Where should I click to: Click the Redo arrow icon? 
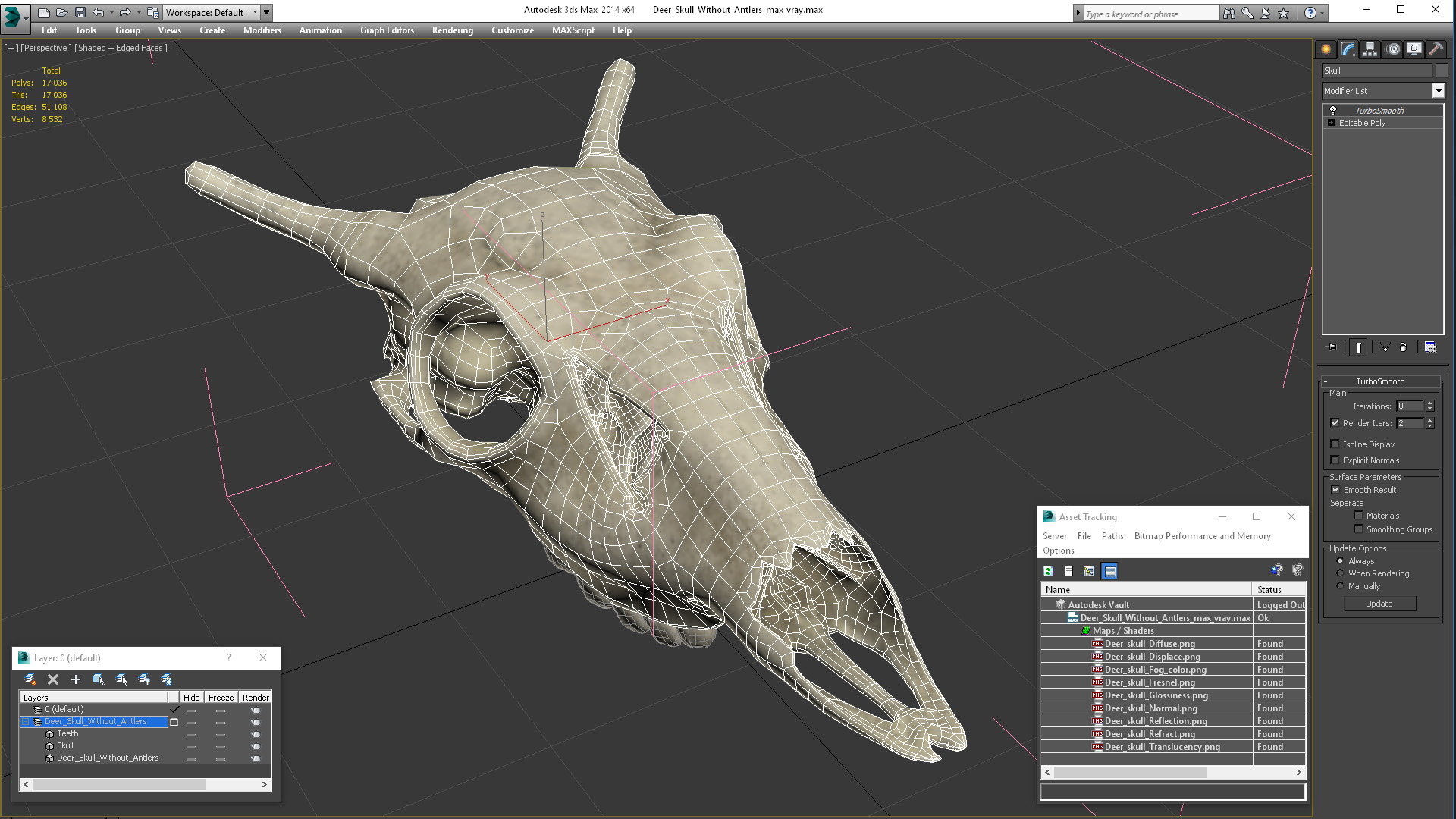[125, 13]
